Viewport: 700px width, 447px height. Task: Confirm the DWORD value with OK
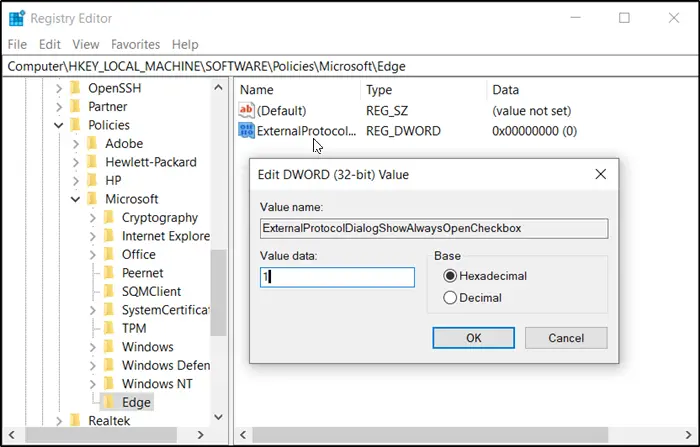473,338
